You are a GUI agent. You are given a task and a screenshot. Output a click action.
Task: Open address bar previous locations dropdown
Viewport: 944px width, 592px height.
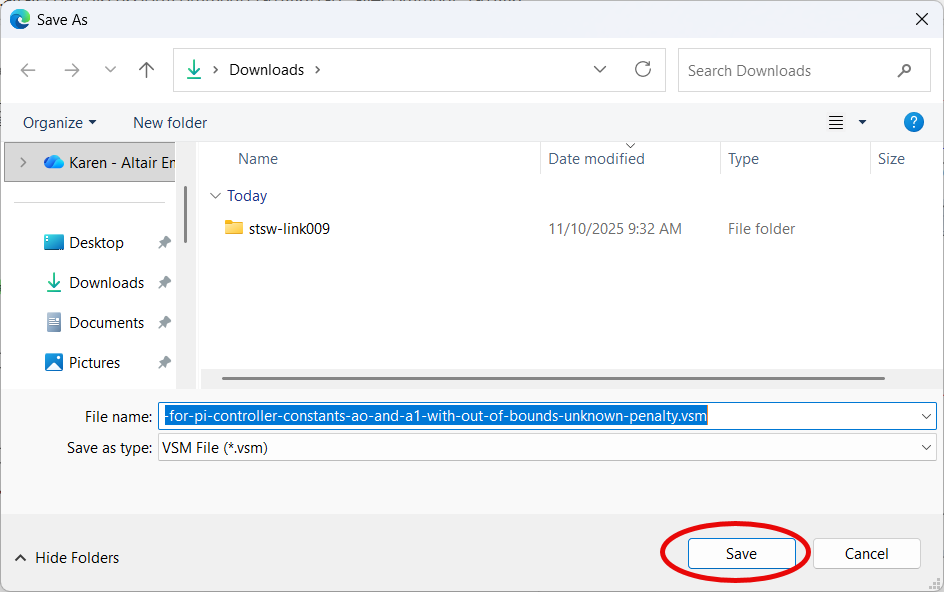click(x=600, y=69)
